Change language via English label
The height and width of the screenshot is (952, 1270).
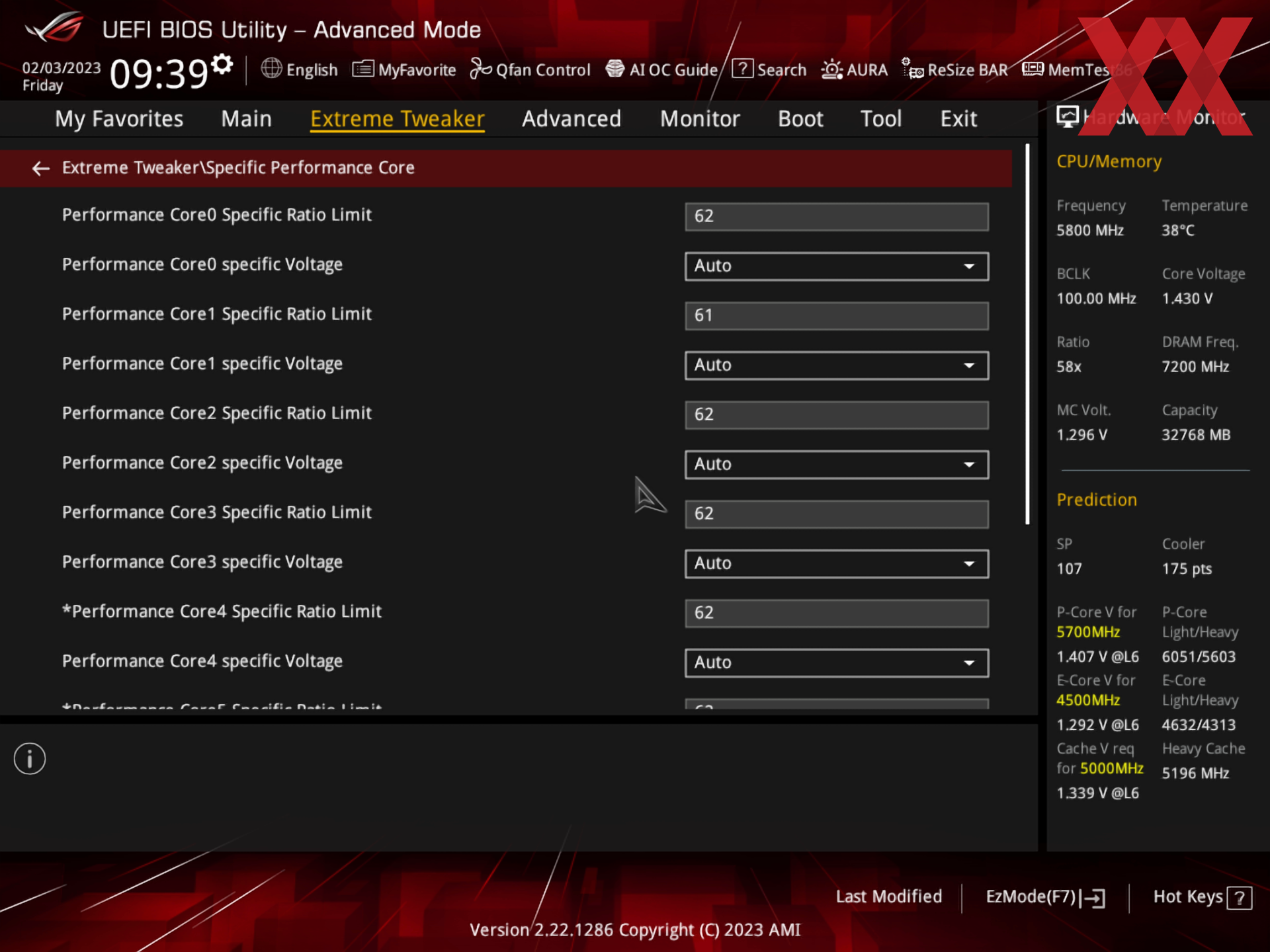coord(312,70)
